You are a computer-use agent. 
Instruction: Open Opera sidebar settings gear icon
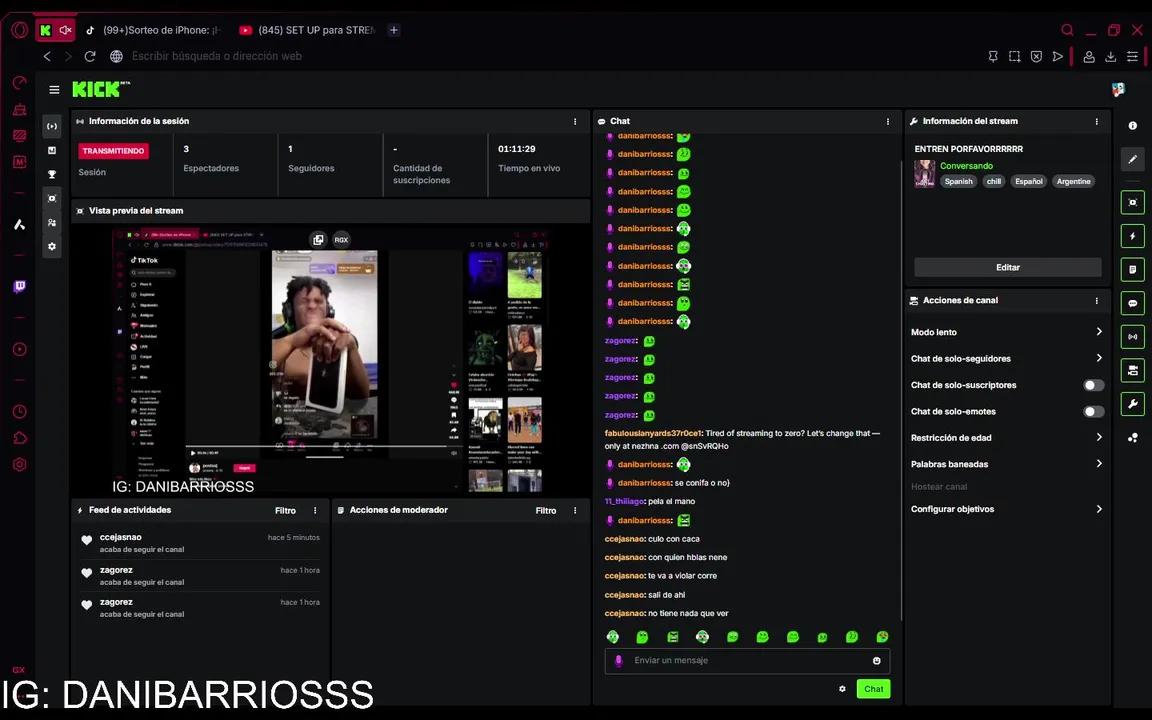[x=20, y=464]
